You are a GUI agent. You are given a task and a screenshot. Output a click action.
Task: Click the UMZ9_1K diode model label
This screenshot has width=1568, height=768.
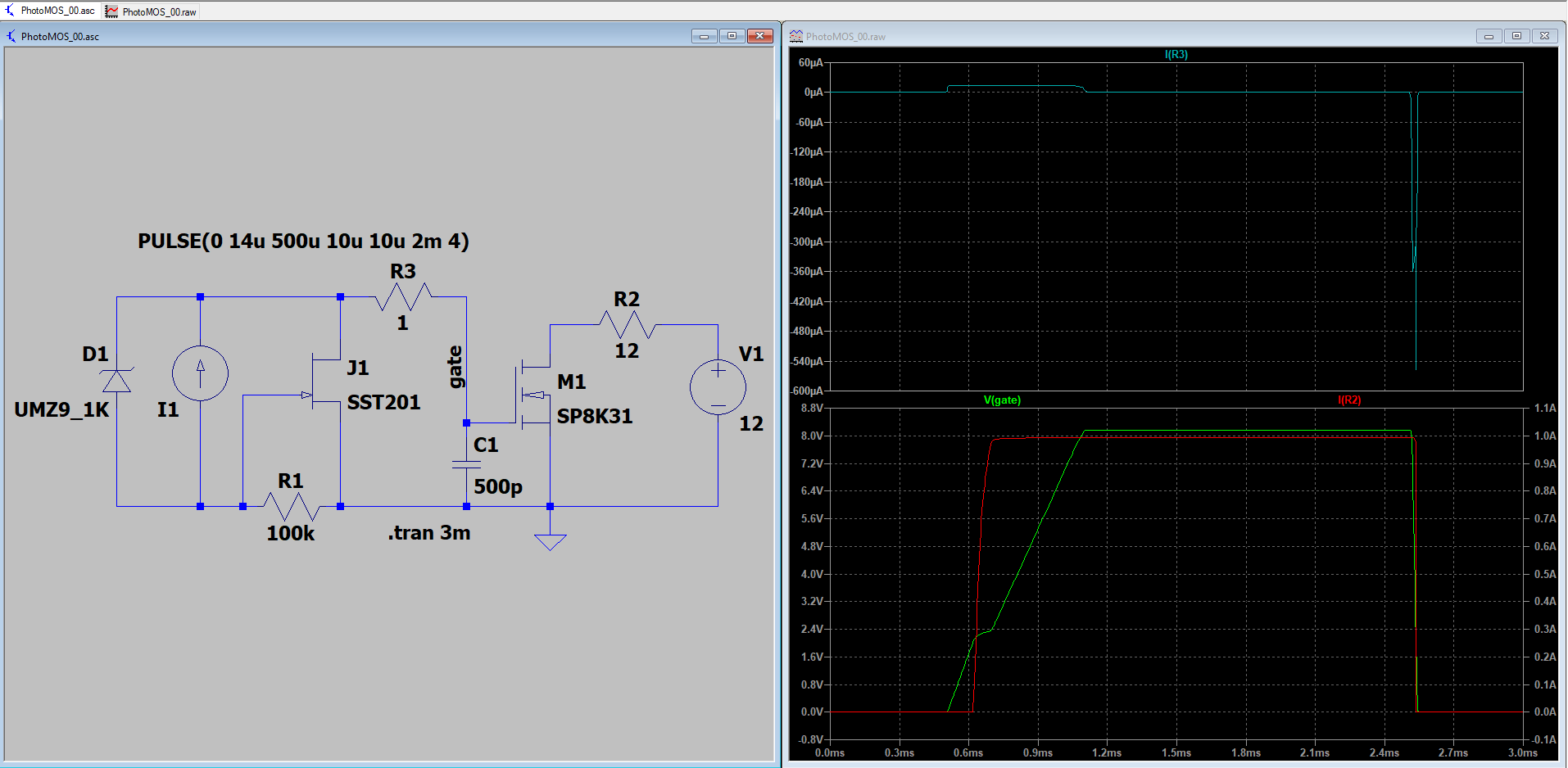coord(61,409)
